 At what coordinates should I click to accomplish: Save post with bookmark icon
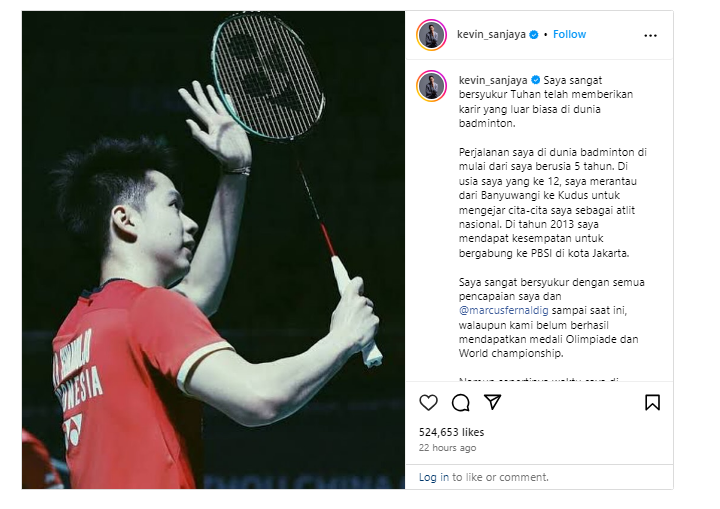click(652, 402)
